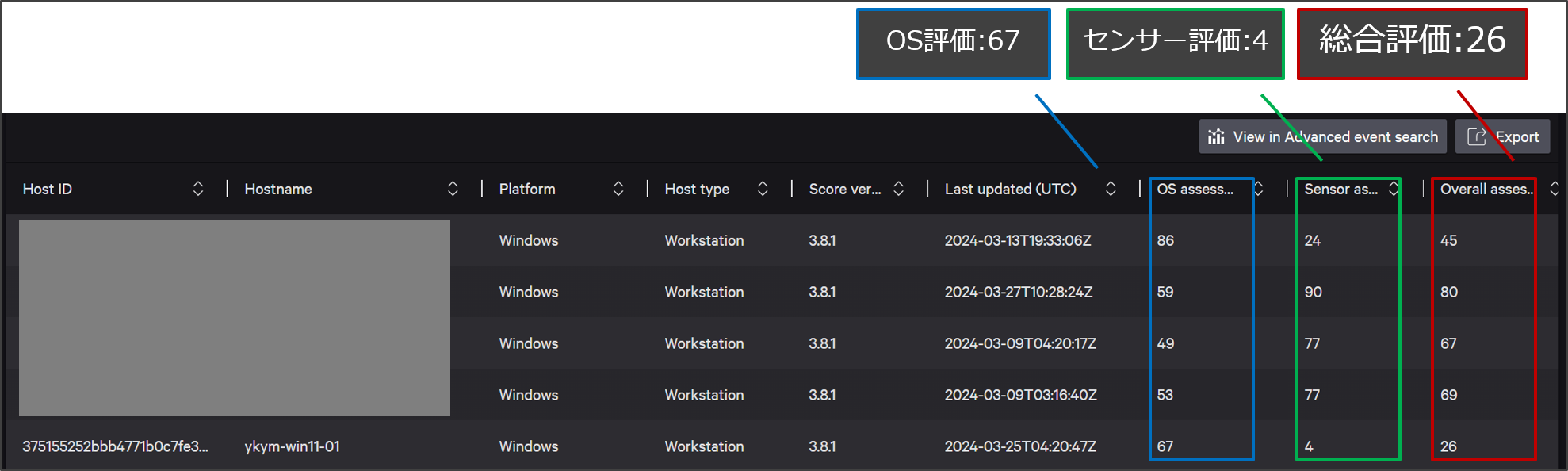The image size is (1568, 471).
Task: Click sensor assessment value 24
Action: (1313, 240)
